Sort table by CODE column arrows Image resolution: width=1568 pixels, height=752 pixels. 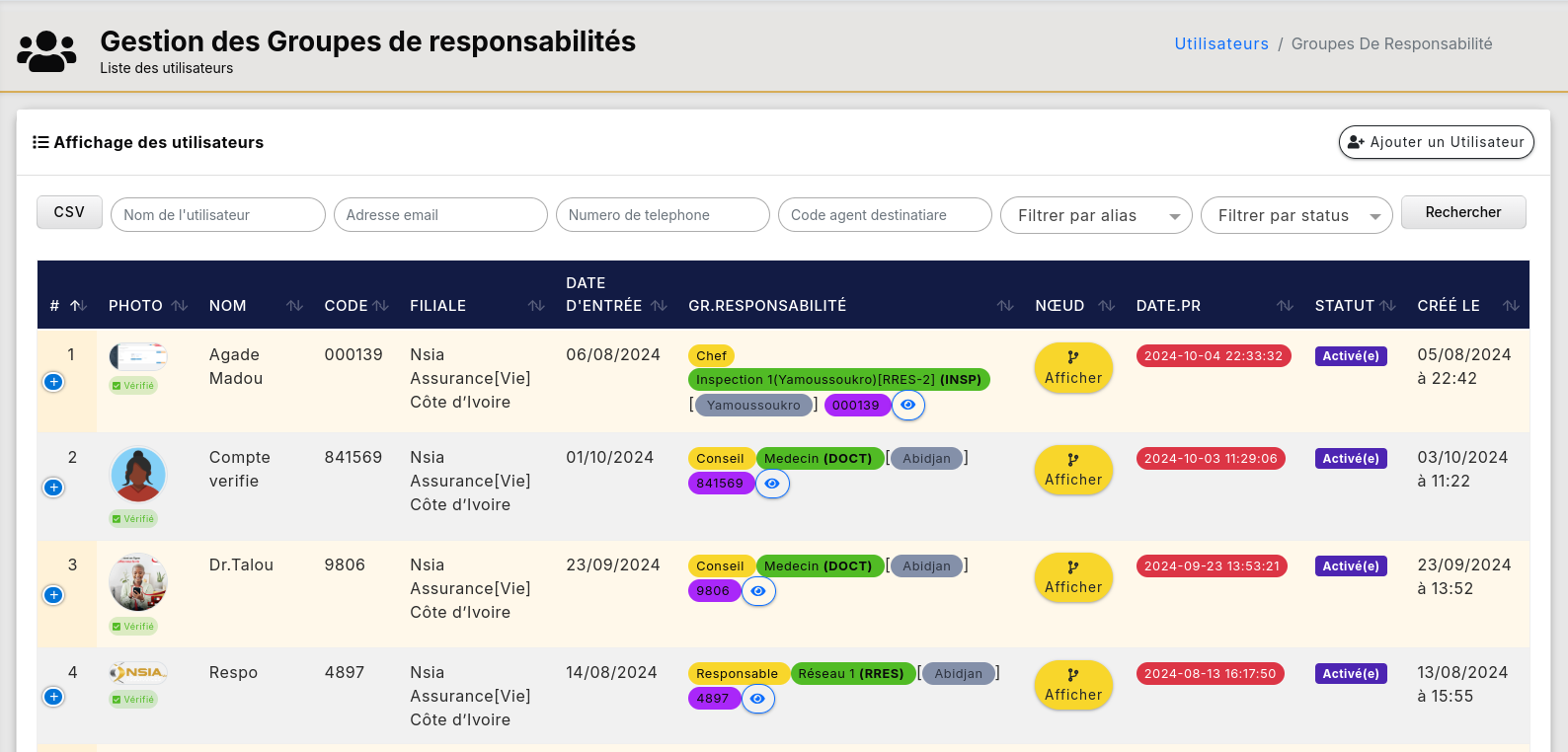click(x=380, y=306)
